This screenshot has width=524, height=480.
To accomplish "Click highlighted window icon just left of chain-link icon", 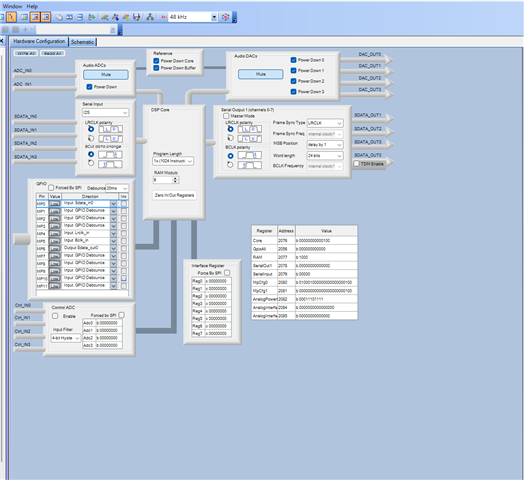I will coord(46,17).
